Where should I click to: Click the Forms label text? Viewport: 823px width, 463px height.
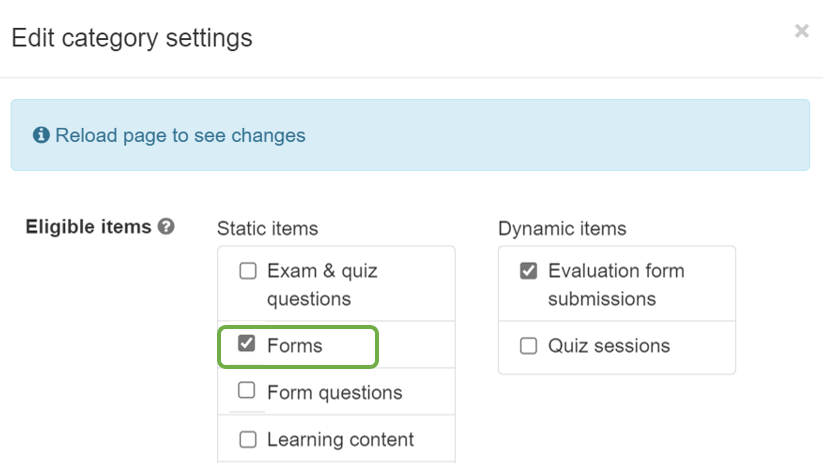[295, 346]
